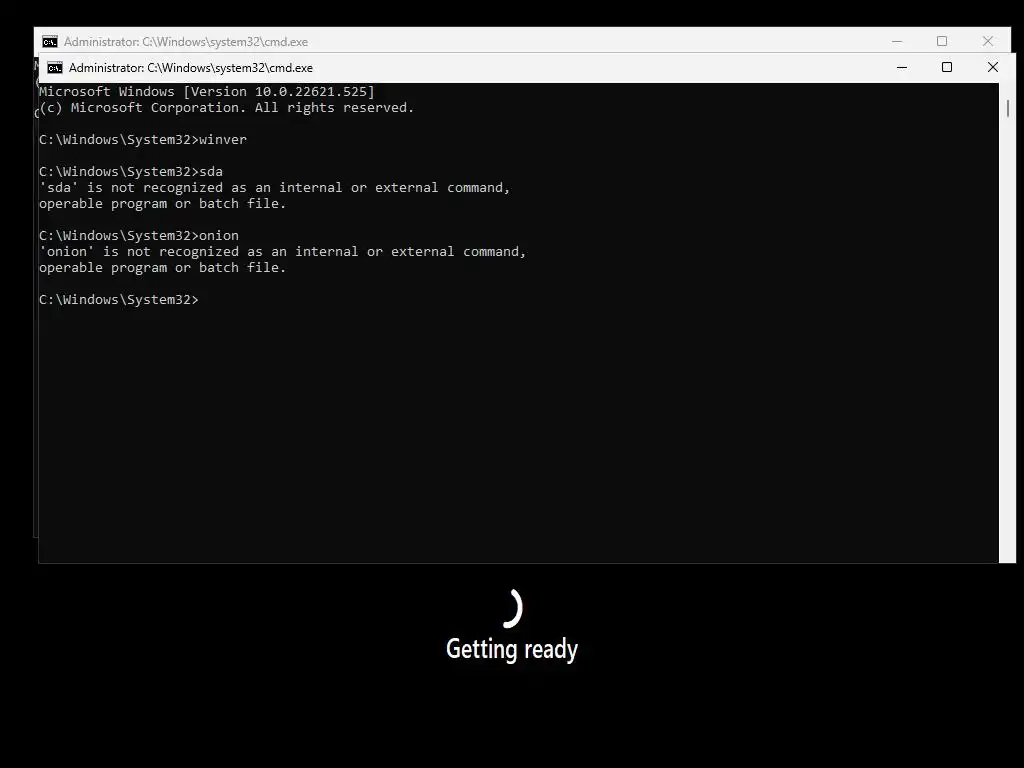Click the front window's vertical scrollbar thumb

(1008, 108)
